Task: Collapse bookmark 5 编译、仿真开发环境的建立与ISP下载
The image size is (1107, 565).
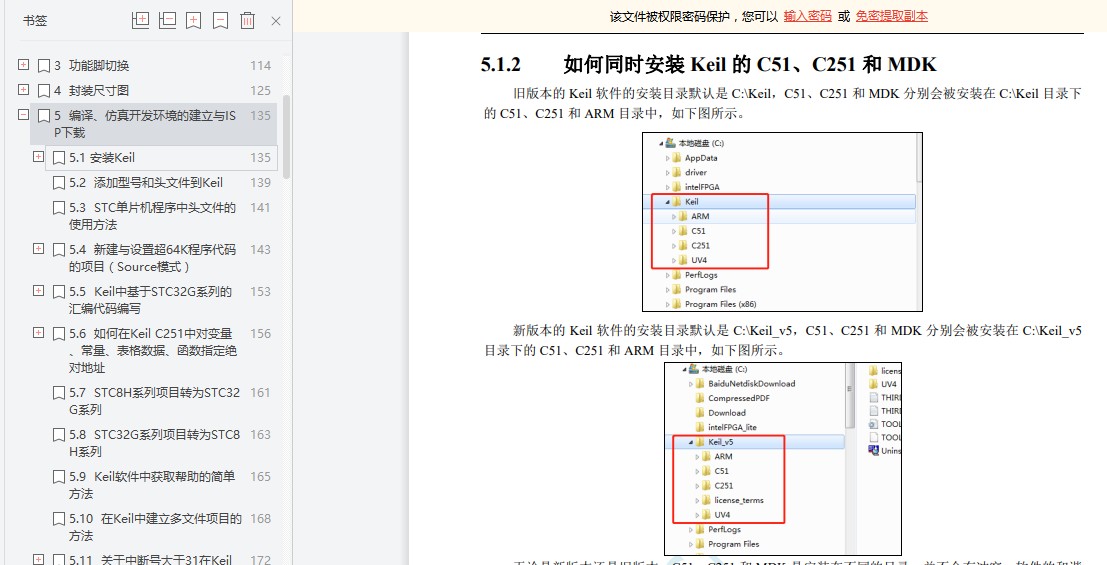Action: (x=23, y=114)
